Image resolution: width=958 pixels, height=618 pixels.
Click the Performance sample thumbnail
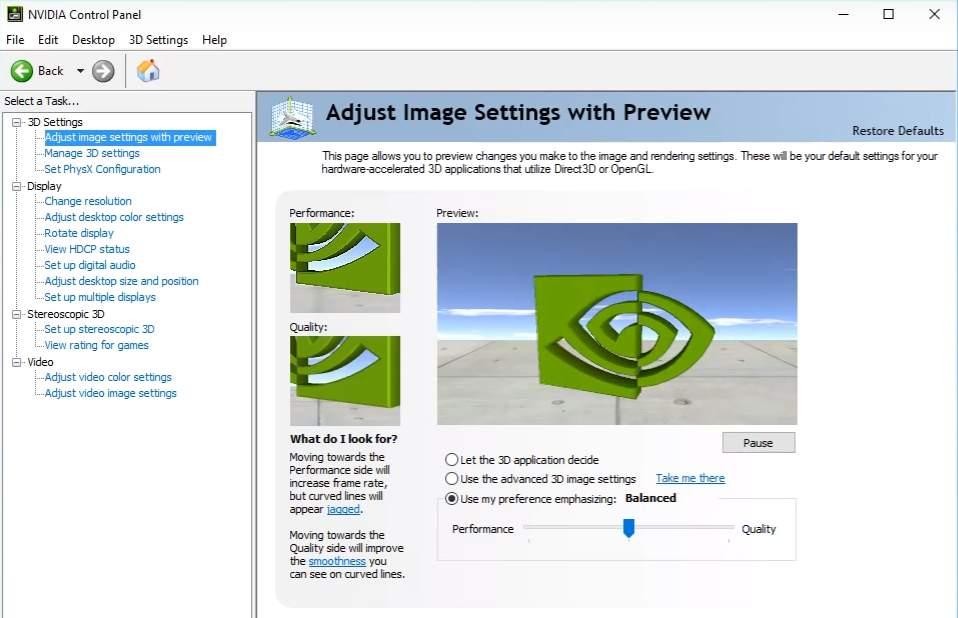coord(345,267)
